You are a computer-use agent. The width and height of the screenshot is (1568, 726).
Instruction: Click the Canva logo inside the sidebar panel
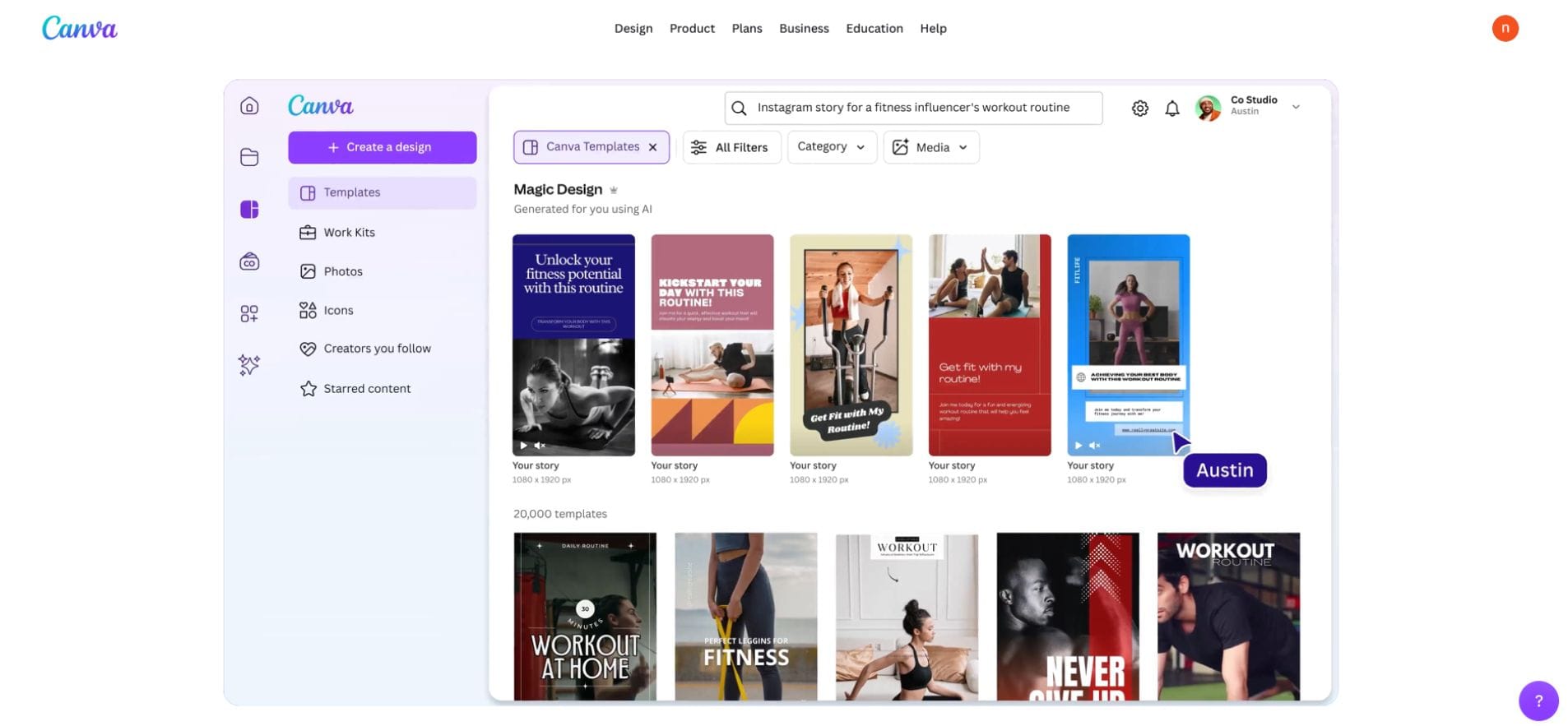pyautogui.click(x=320, y=106)
